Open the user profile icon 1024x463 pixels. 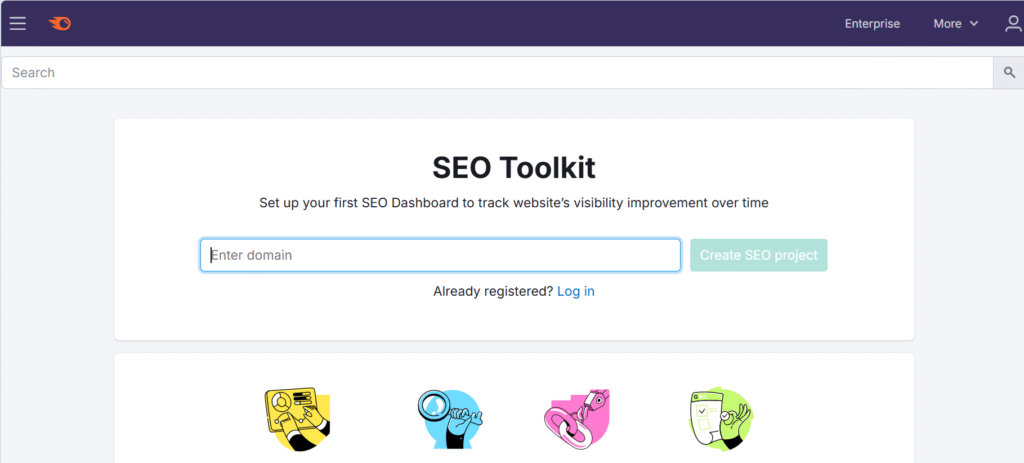1014,24
